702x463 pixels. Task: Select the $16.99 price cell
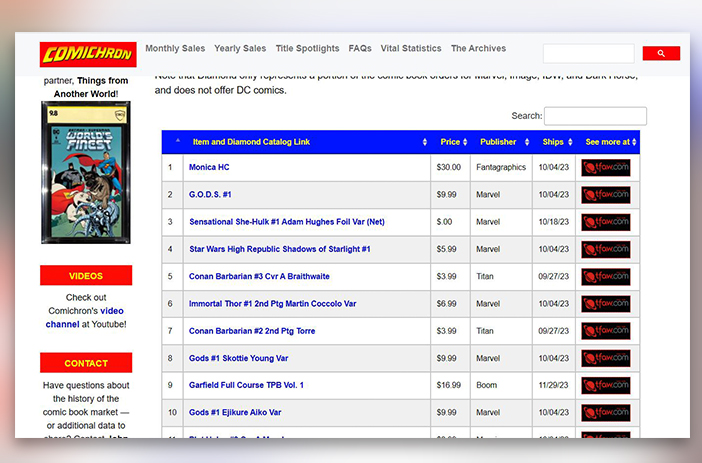[x=449, y=385]
